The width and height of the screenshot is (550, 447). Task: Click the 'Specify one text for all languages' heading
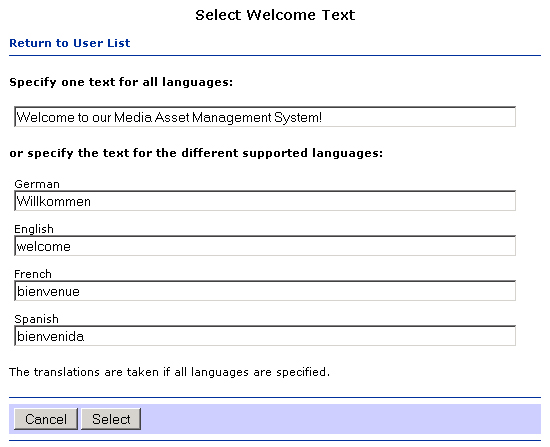[x=121, y=82]
